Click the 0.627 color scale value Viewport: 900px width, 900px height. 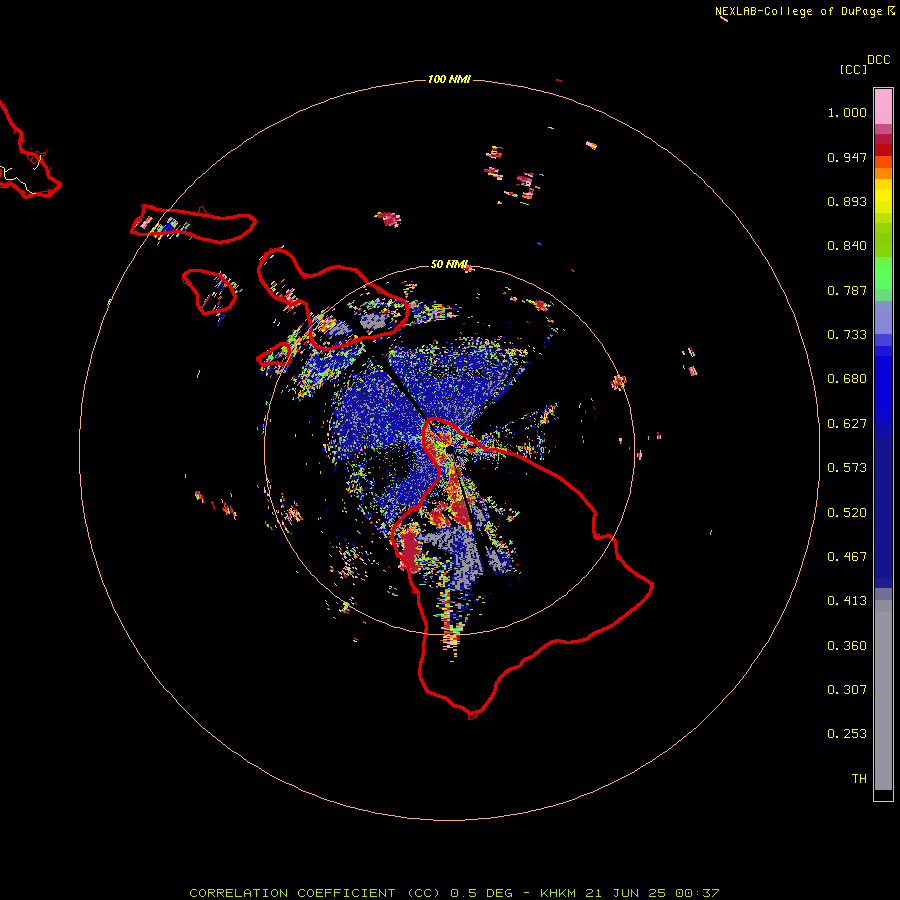(847, 424)
